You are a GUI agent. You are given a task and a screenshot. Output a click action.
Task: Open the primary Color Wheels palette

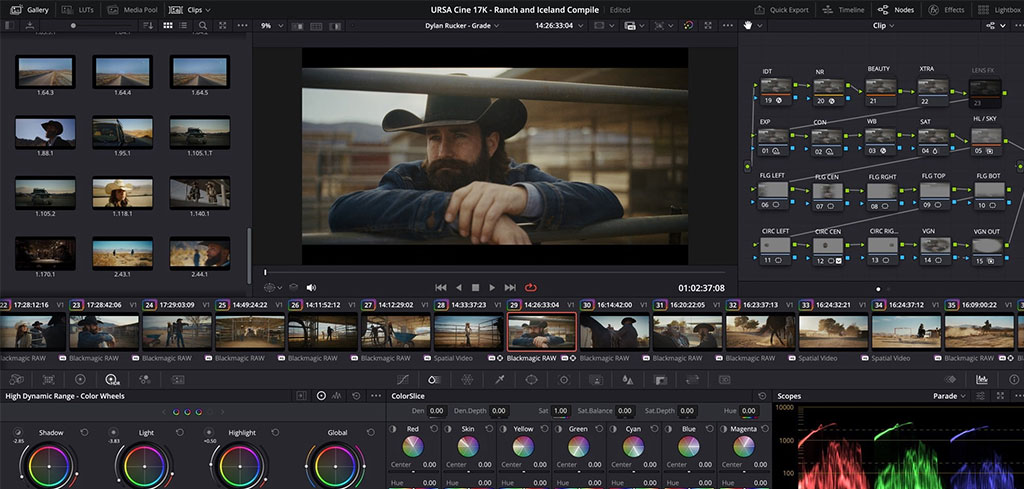[80, 379]
